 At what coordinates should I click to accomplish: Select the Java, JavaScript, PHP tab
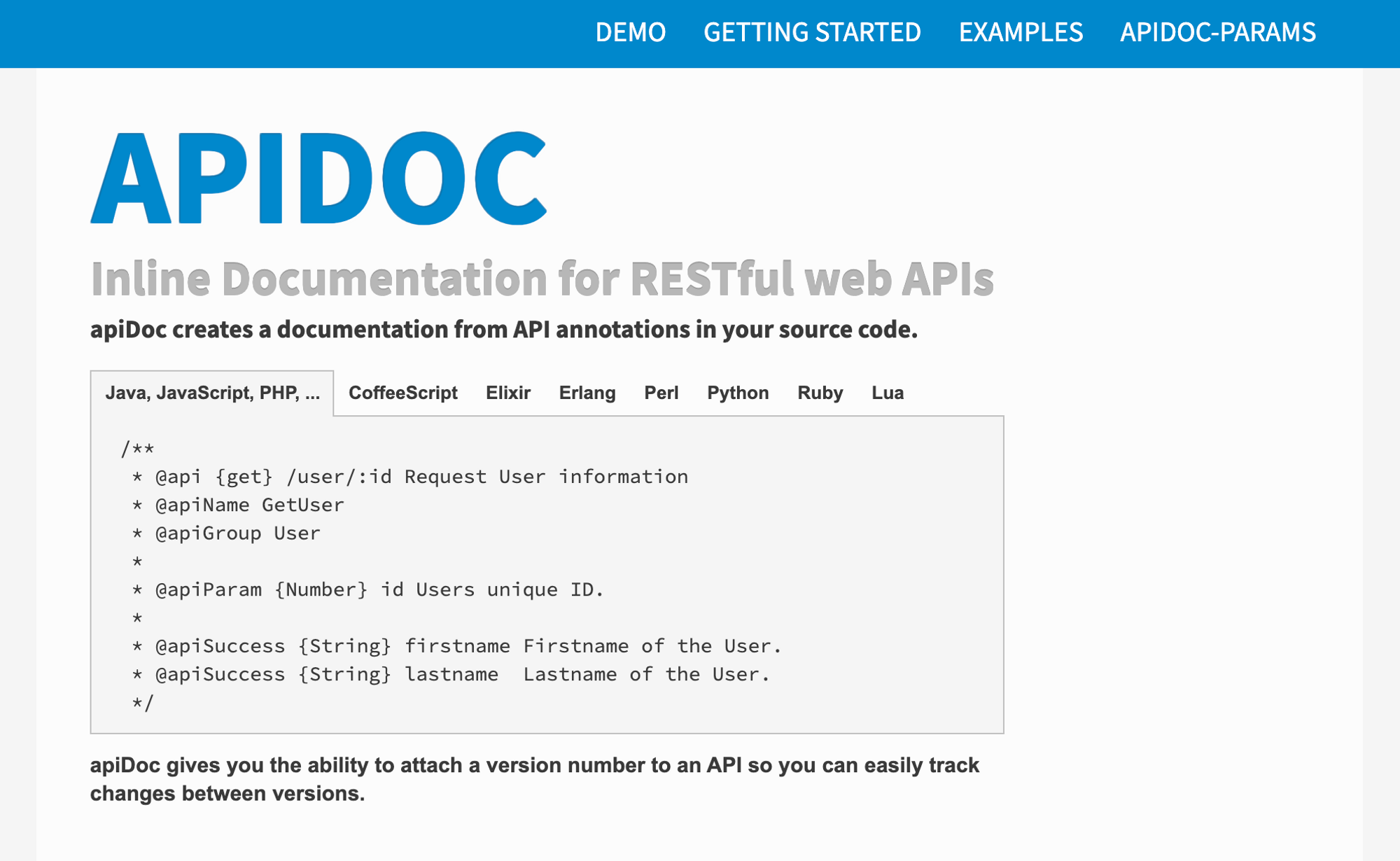tap(212, 393)
